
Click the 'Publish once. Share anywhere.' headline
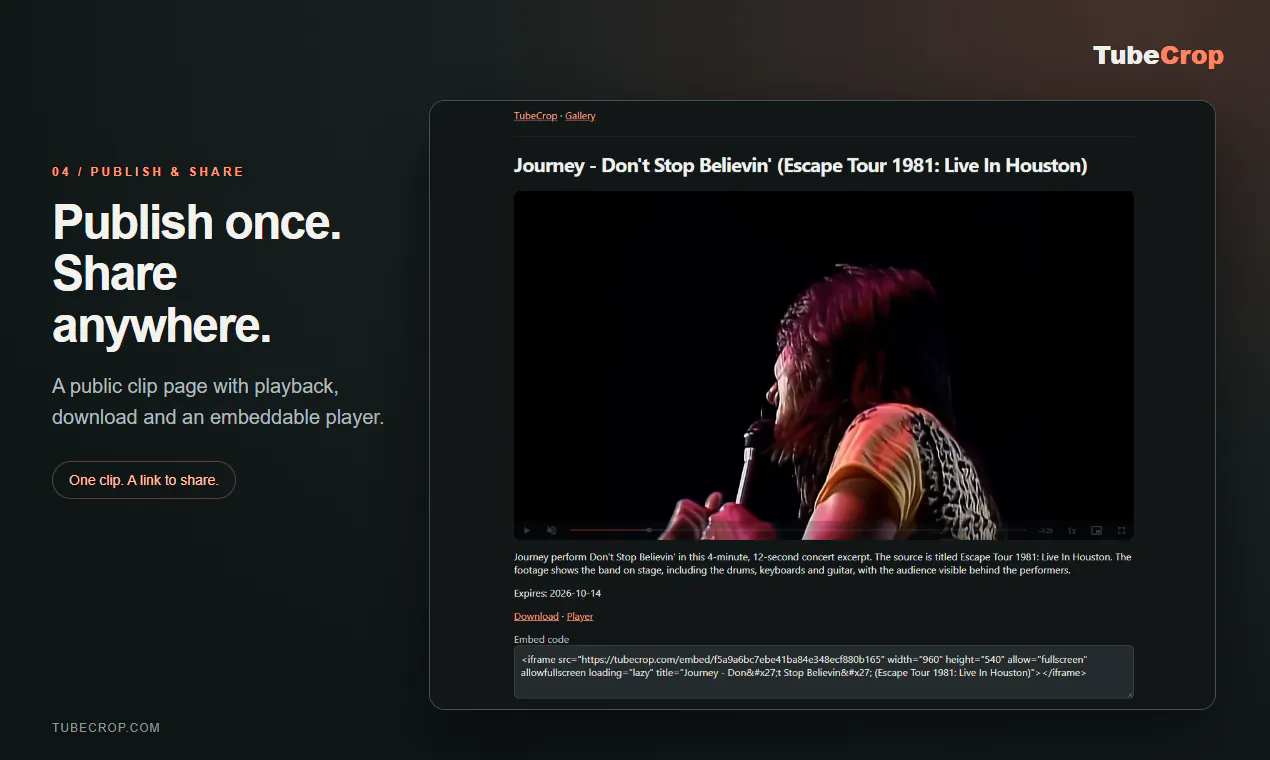[197, 274]
